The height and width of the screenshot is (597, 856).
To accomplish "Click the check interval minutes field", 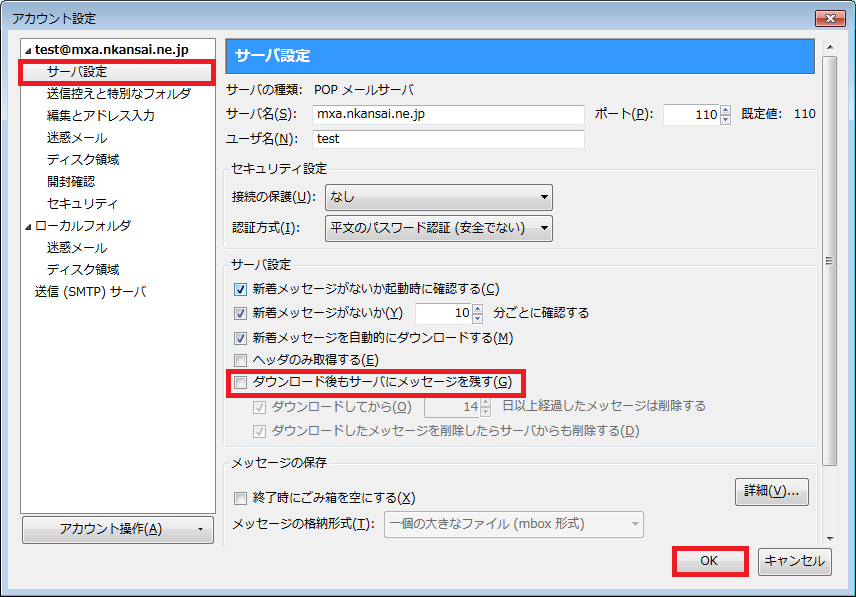I will 444,313.
